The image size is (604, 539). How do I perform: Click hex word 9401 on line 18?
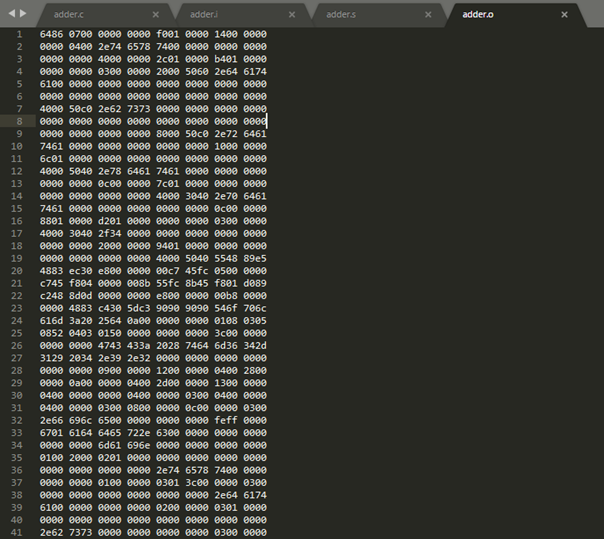pyautogui.click(x=168, y=246)
